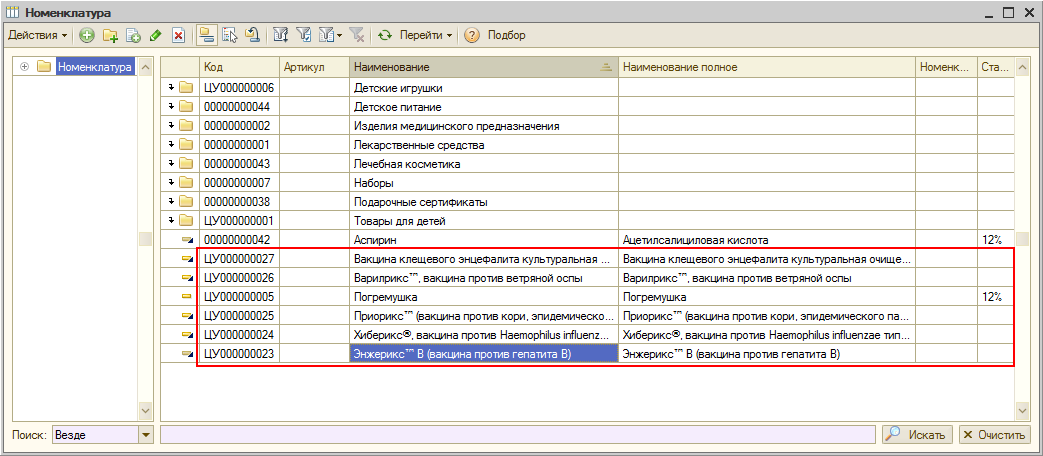This screenshot has width=1043, height=456.
Task: Open the Поиск Везде dropdown arrow
Action: (x=146, y=435)
